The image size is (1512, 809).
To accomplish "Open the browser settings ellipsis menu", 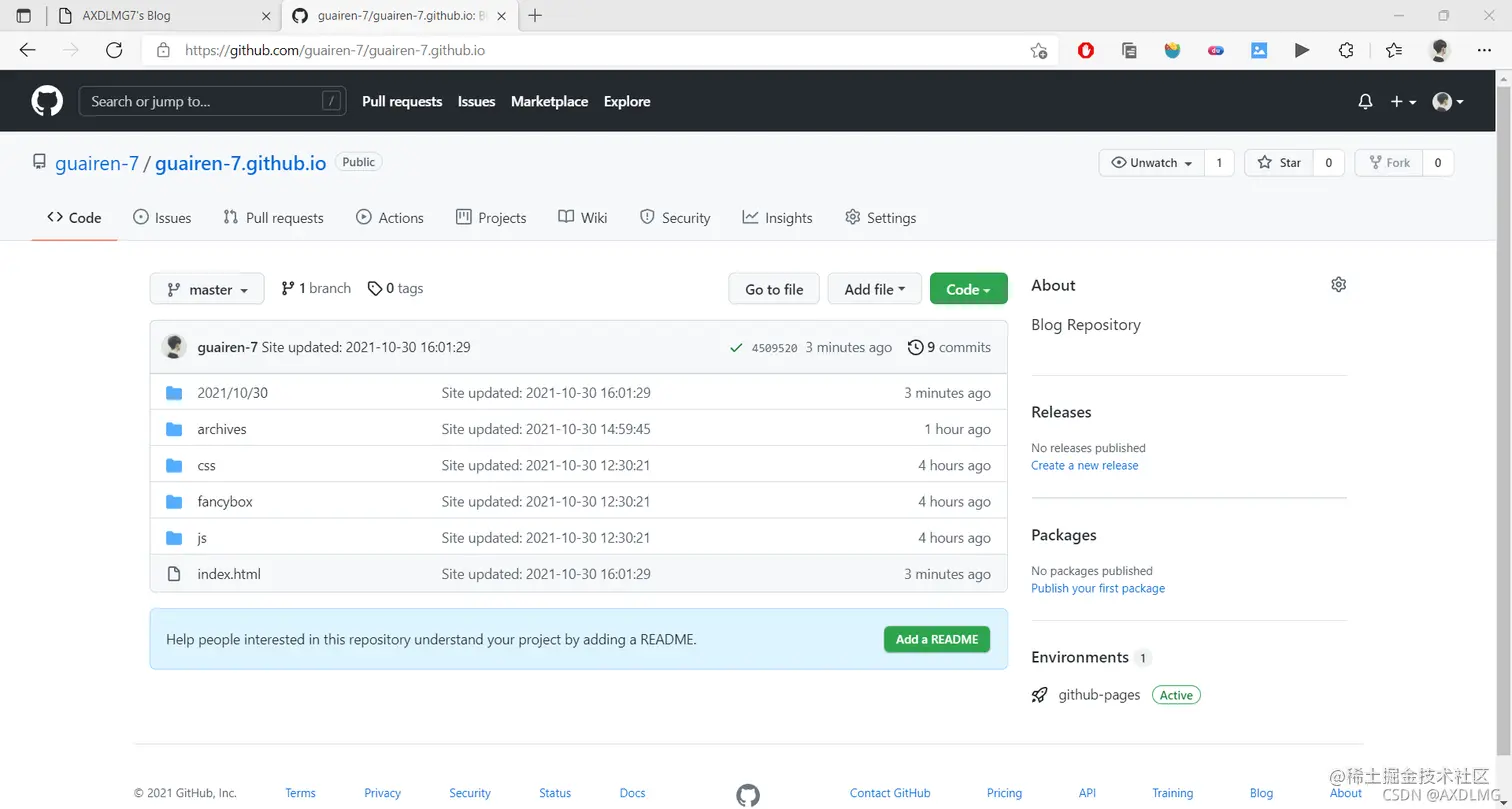I will coord(1484,50).
